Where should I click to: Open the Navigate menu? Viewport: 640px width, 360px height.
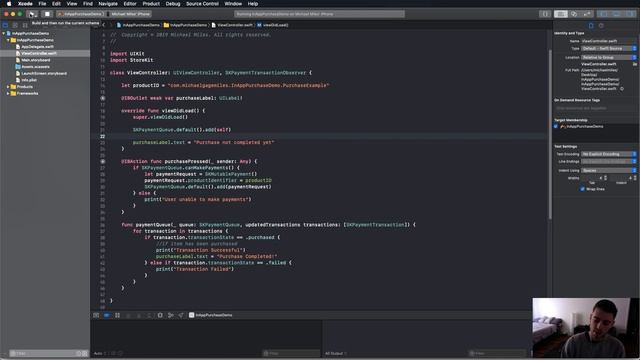(108, 4)
